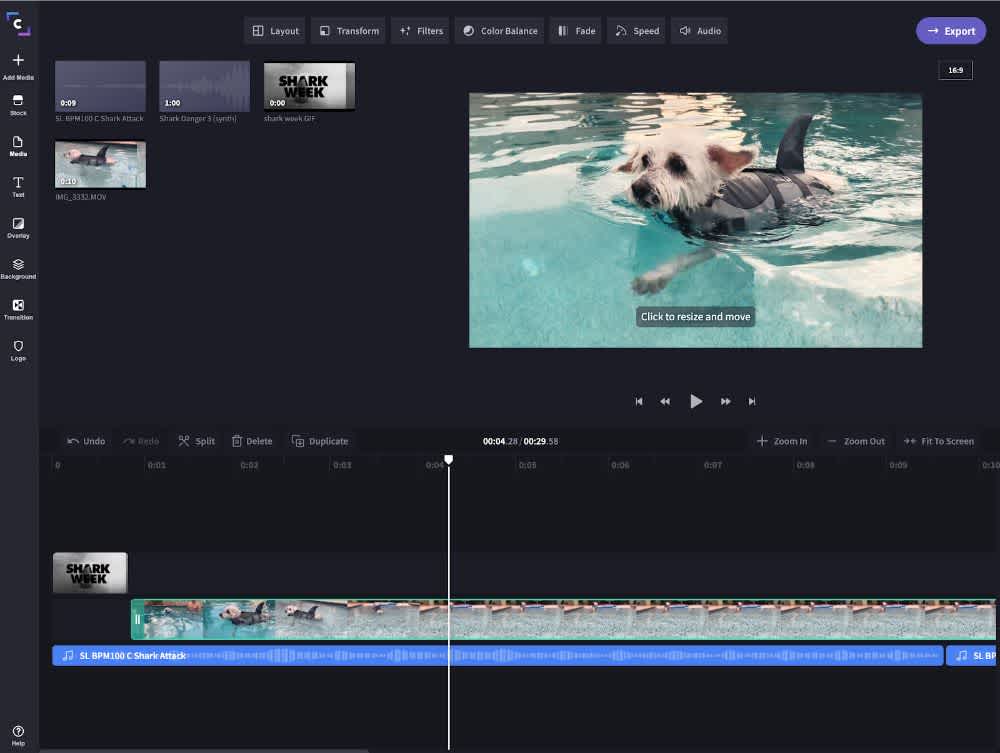Click 0:01 mark on timeline ruler

click(x=156, y=465)
